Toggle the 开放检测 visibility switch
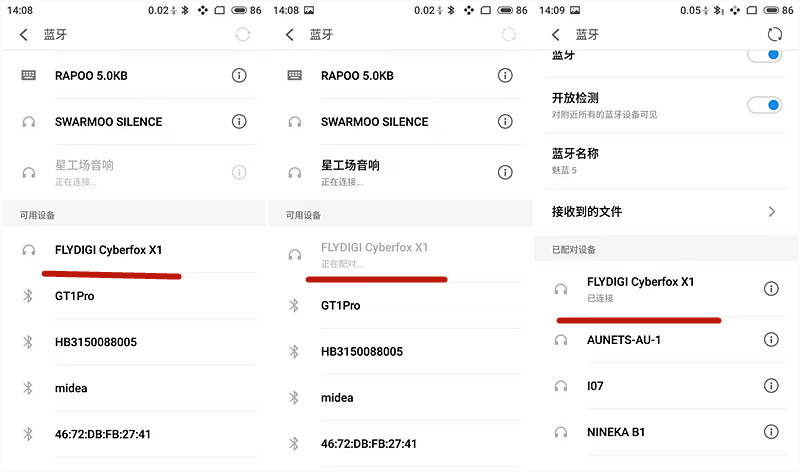Viewport: 800px width, 472px height. (764, 105)
